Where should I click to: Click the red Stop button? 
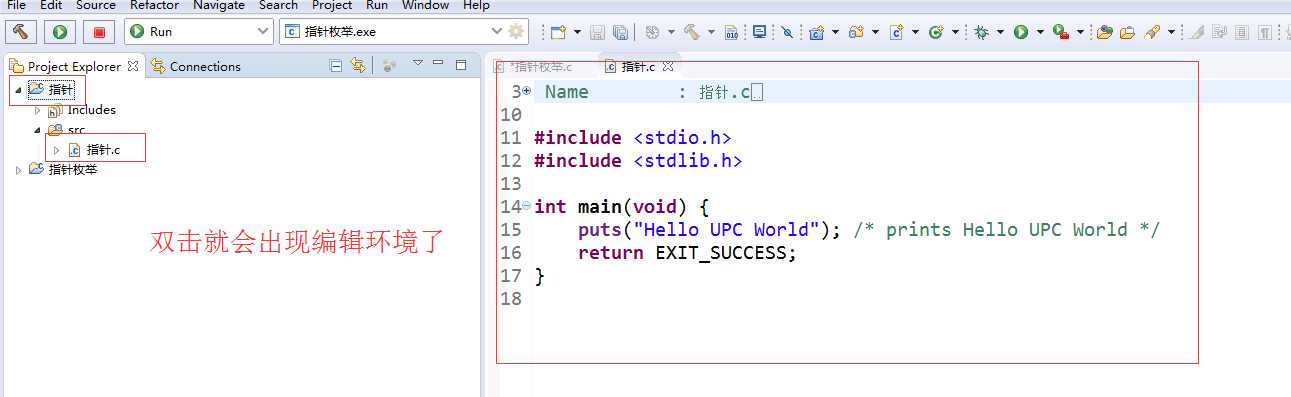99,31
